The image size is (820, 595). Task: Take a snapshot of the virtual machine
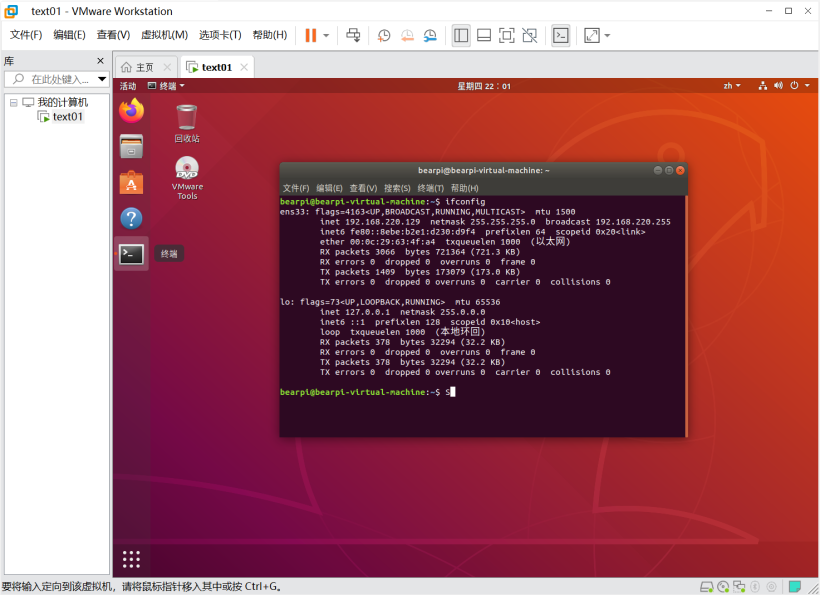pyautogui.click(x=384, y=35)
